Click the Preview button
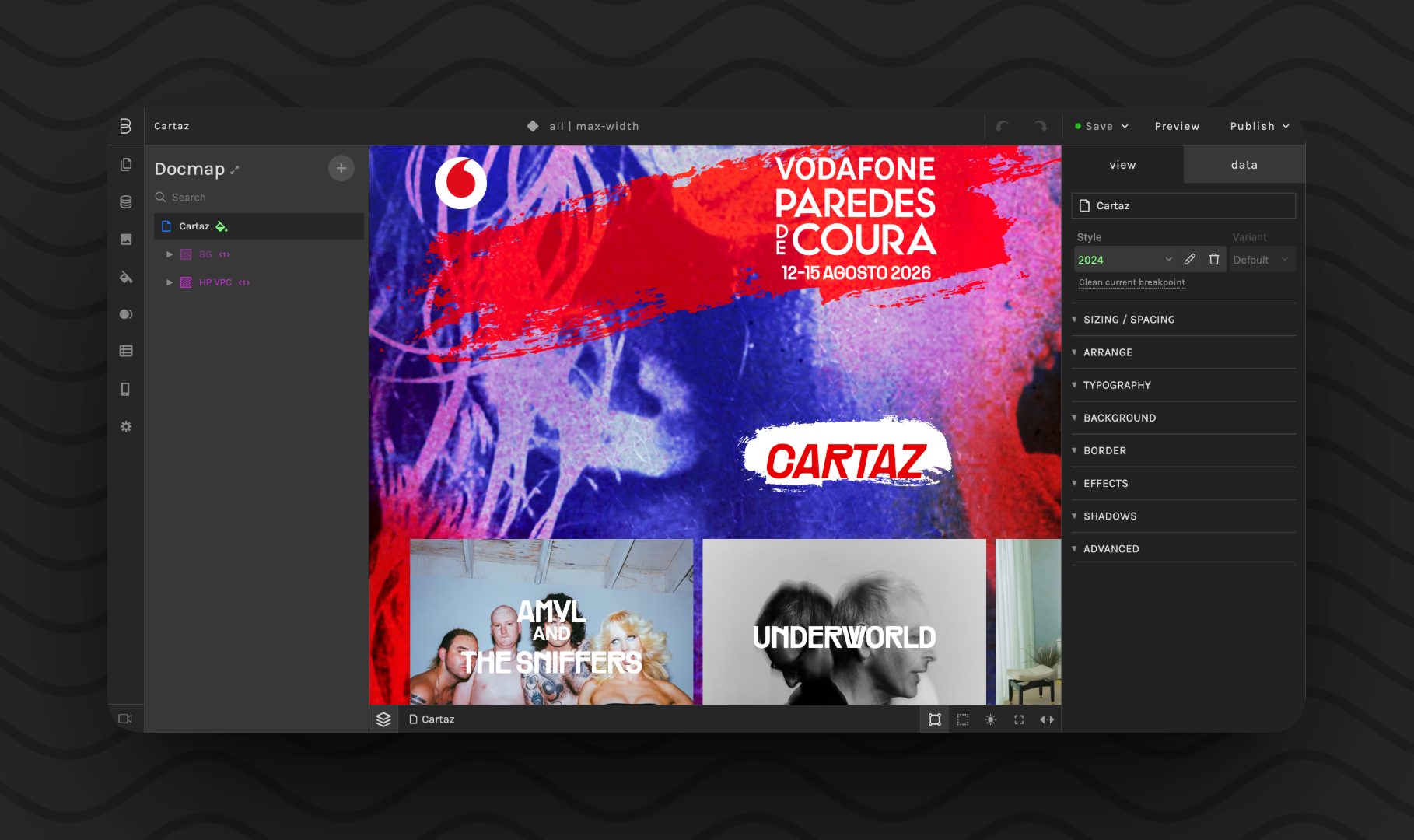 tap(1177, 126)
